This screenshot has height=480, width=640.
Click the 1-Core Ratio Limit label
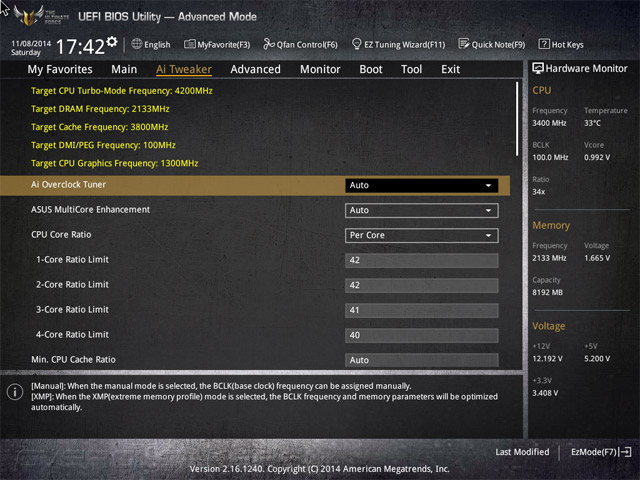pyautogui.click(x=72, y=260)
